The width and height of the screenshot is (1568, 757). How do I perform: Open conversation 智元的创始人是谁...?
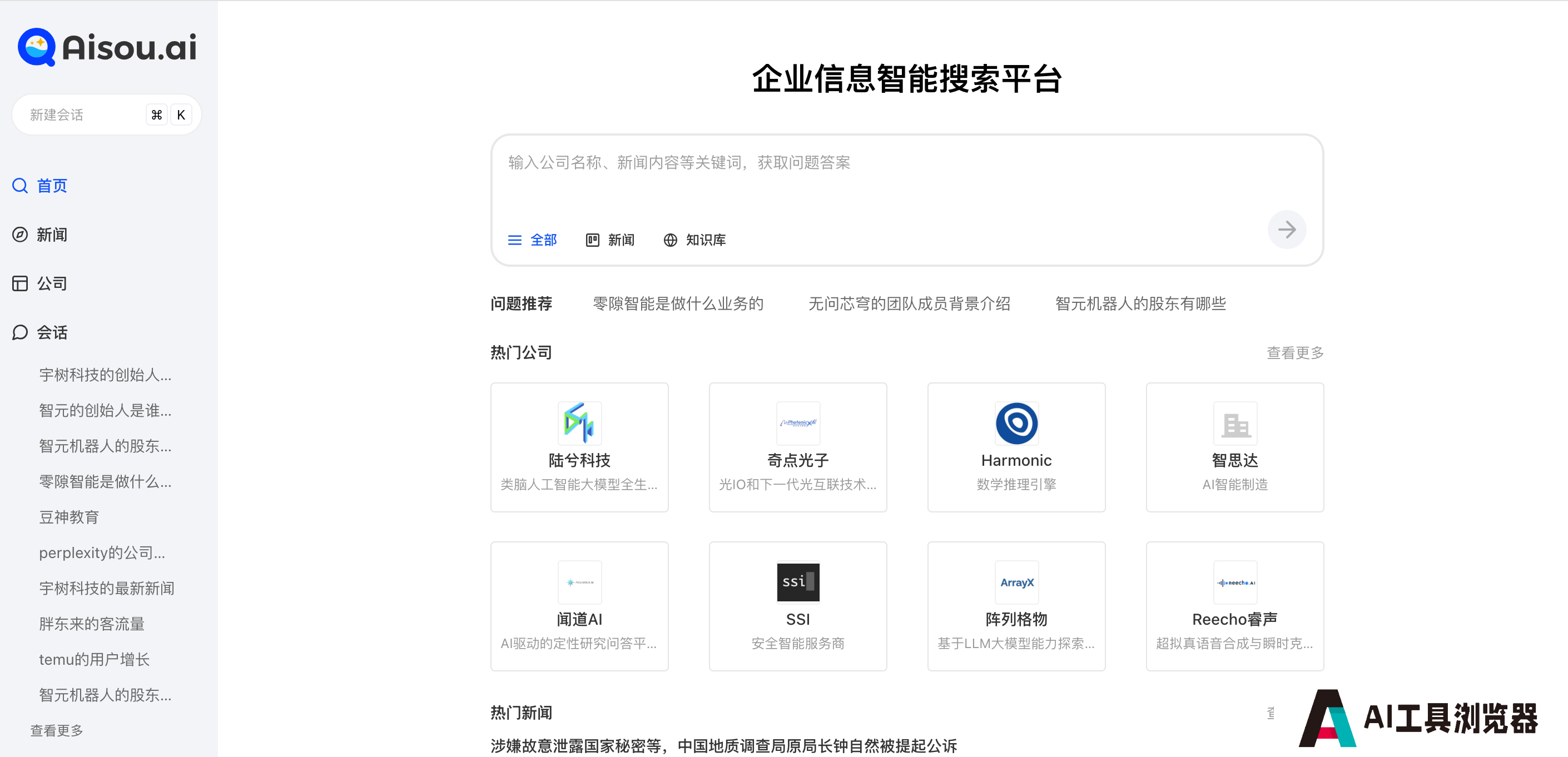coord(105,410)
